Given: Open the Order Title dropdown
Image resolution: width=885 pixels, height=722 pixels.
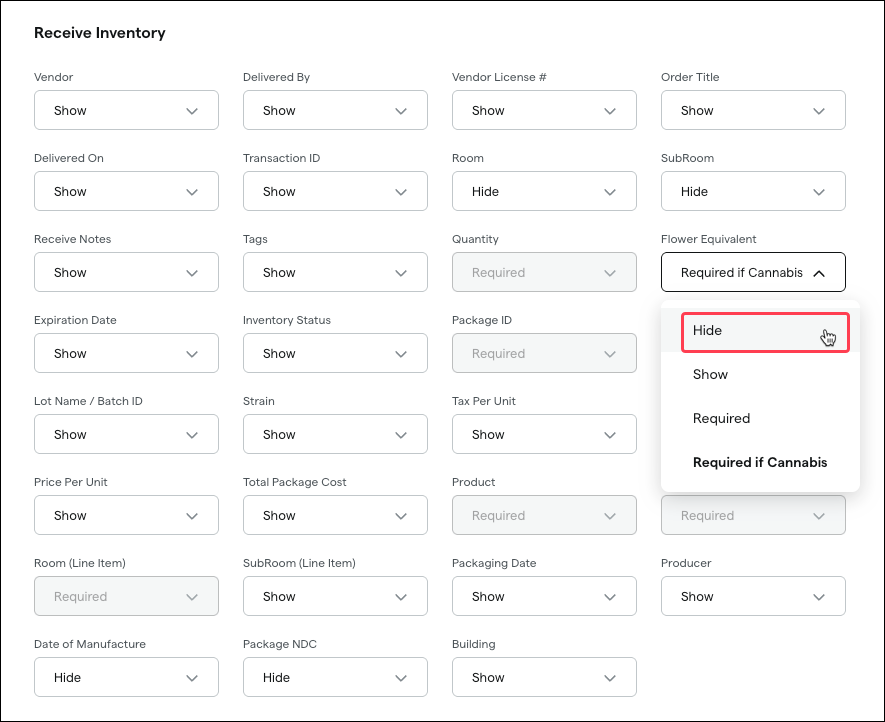Looking at the screenshot, I should (x=753, y=110).
